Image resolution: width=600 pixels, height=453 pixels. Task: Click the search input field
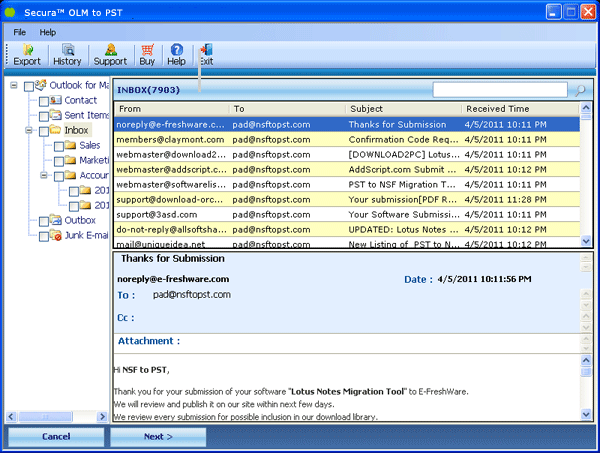500,90
